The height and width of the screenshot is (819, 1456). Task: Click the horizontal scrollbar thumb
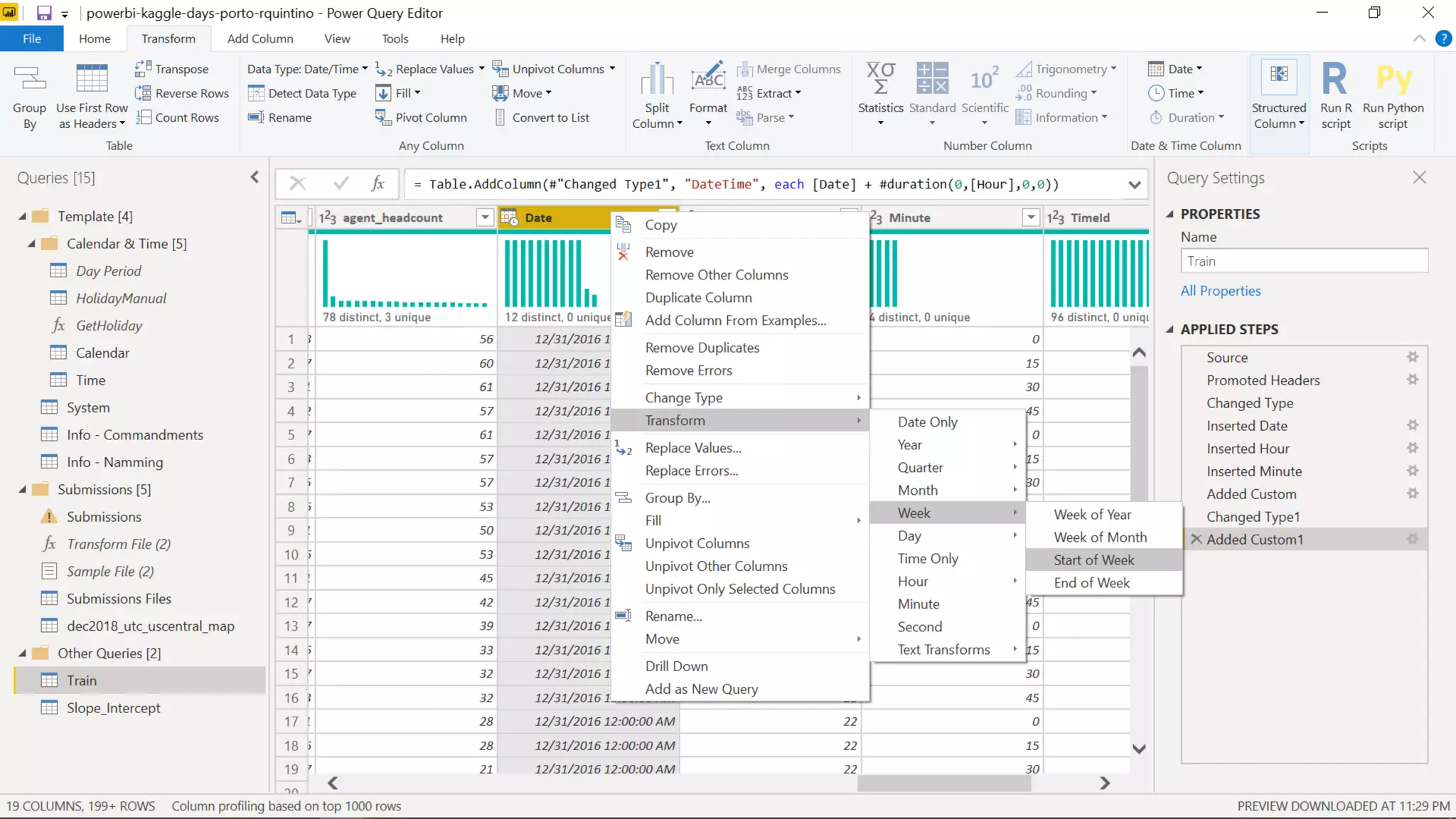[x=943, y=783]
